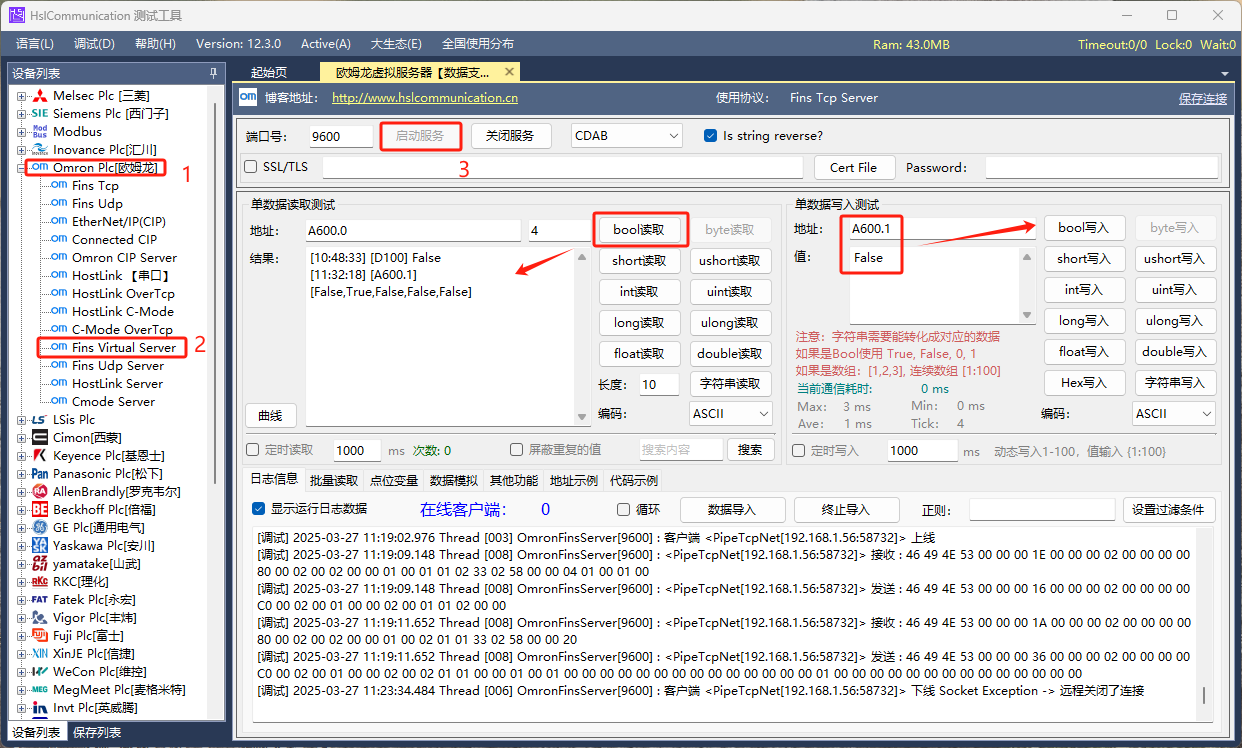Click the log output vertical scrollbar

(x=1204, y=694)
